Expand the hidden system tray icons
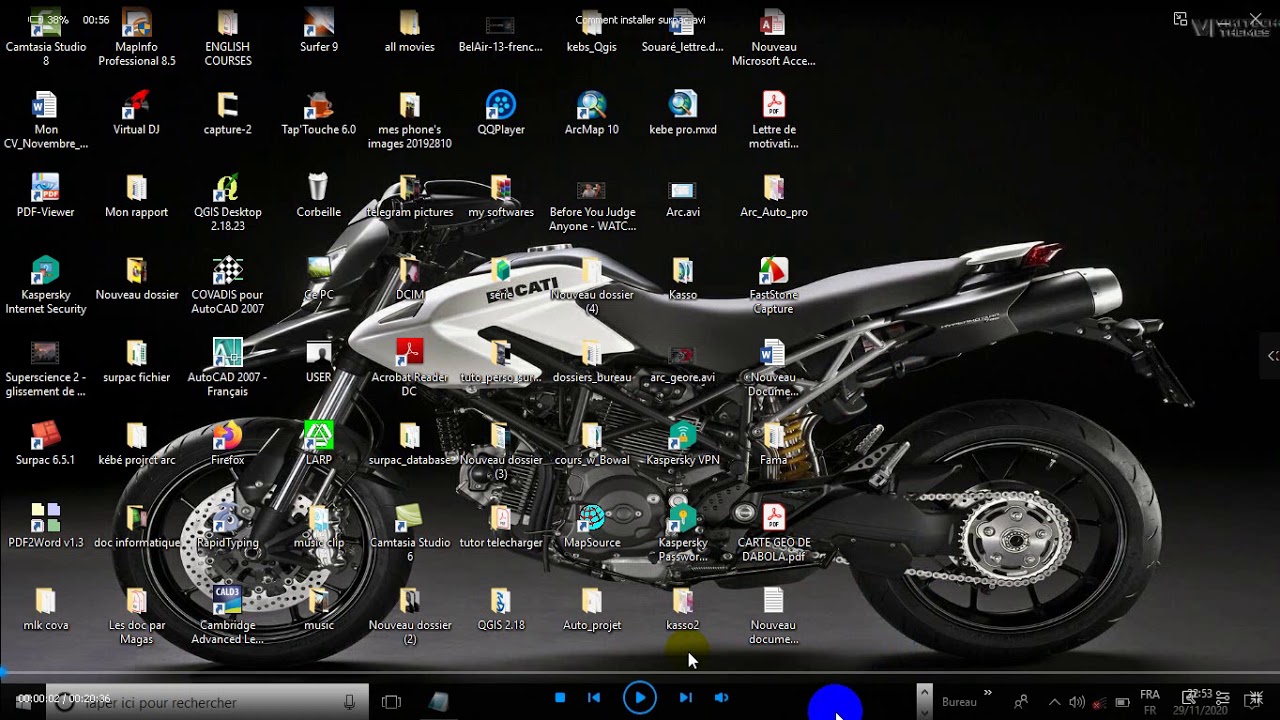 (1054, 702)
